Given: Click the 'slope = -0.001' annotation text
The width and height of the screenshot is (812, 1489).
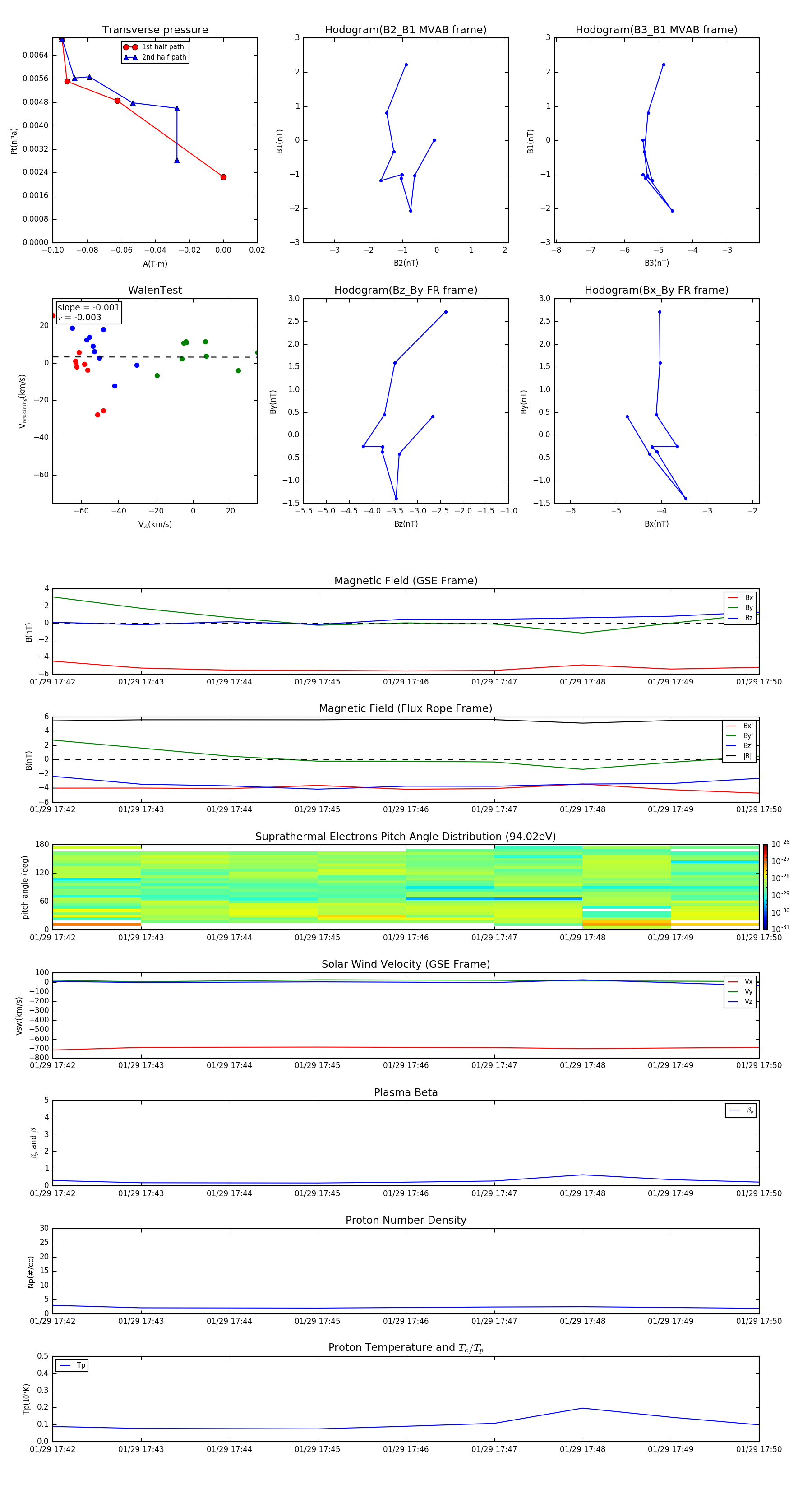Looking at the screenshot, I should (88, 308).
